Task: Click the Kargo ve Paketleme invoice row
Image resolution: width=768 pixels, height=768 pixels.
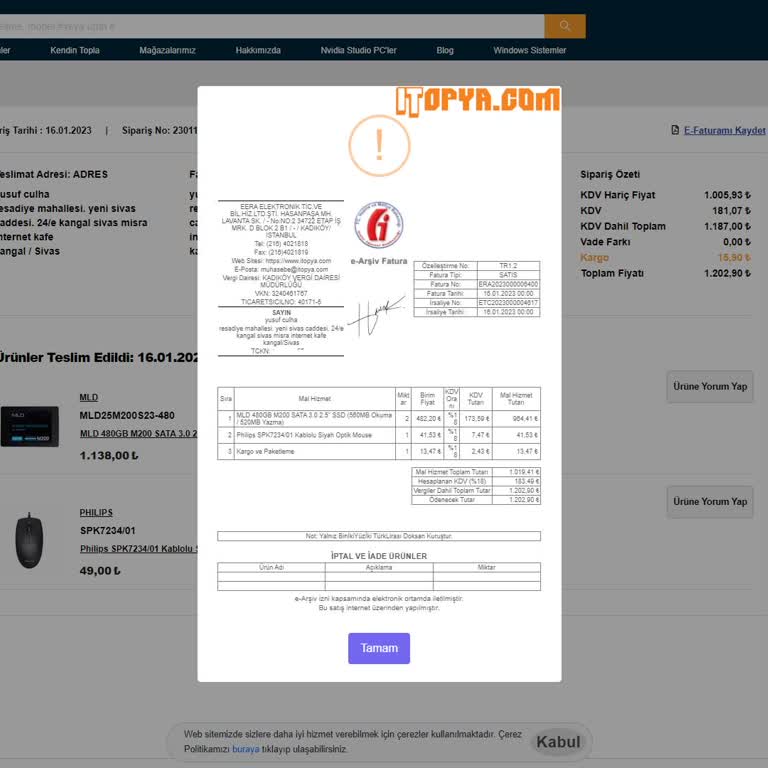Action: click(379, 451)
